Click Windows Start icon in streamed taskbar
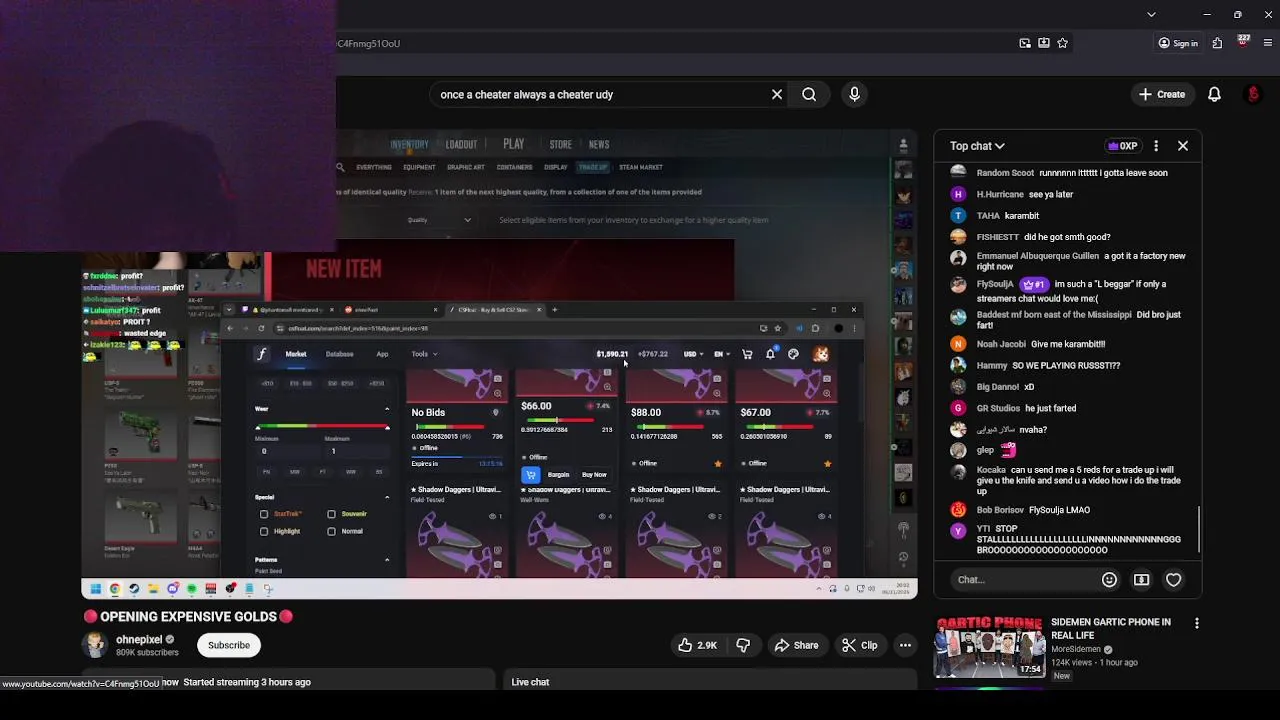 coord(95,589)
